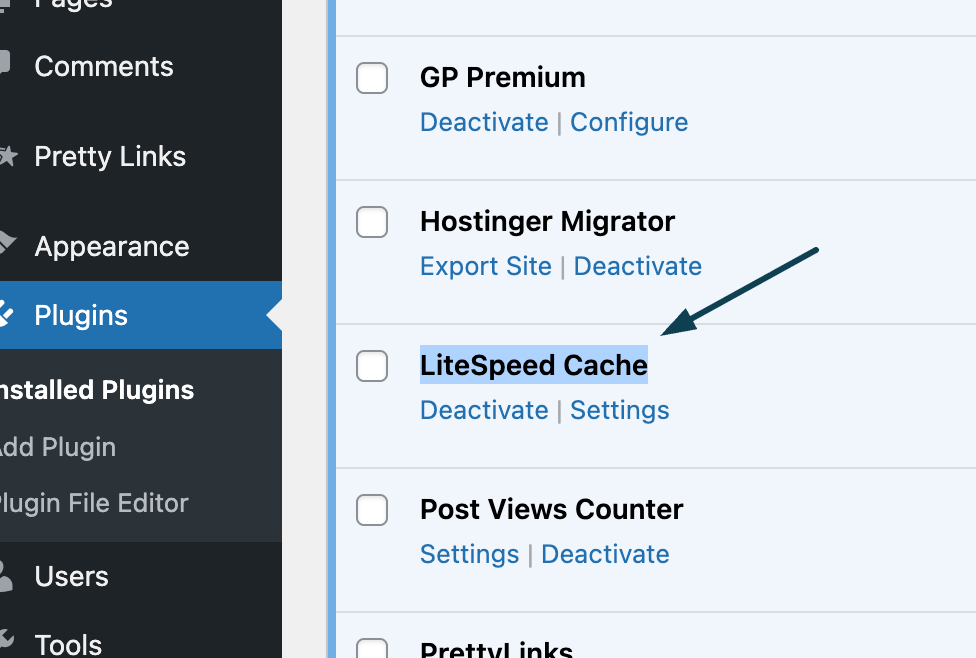The width and height of the screenshot is (976, 658).
Task: Open Post Views Counter Settings link
Action: (x=469, y=554)
